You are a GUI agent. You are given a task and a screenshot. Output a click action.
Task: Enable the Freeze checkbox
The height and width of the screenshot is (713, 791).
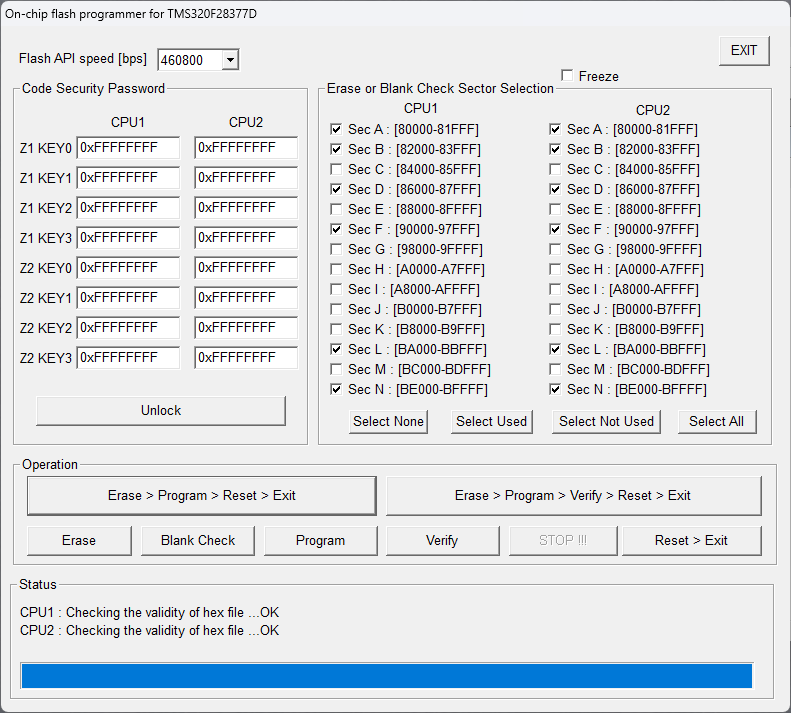(567, 76)
